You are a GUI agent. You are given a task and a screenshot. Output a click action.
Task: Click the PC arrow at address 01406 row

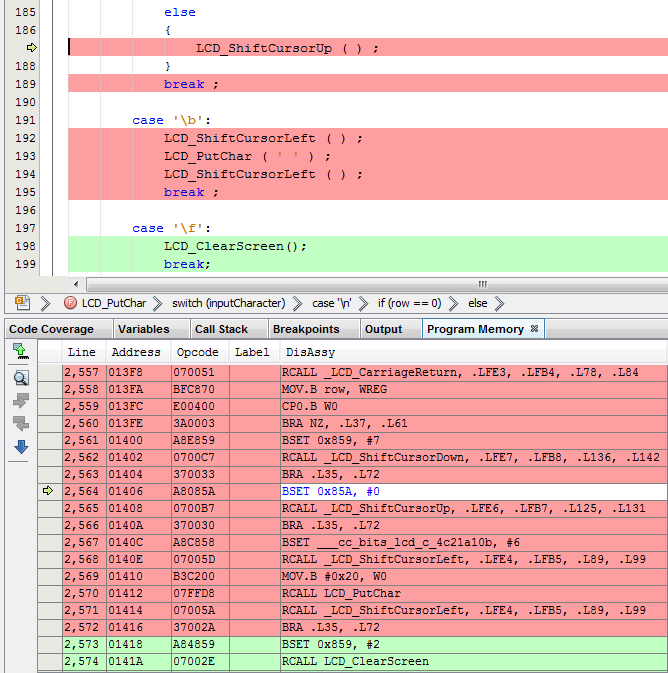48,491
